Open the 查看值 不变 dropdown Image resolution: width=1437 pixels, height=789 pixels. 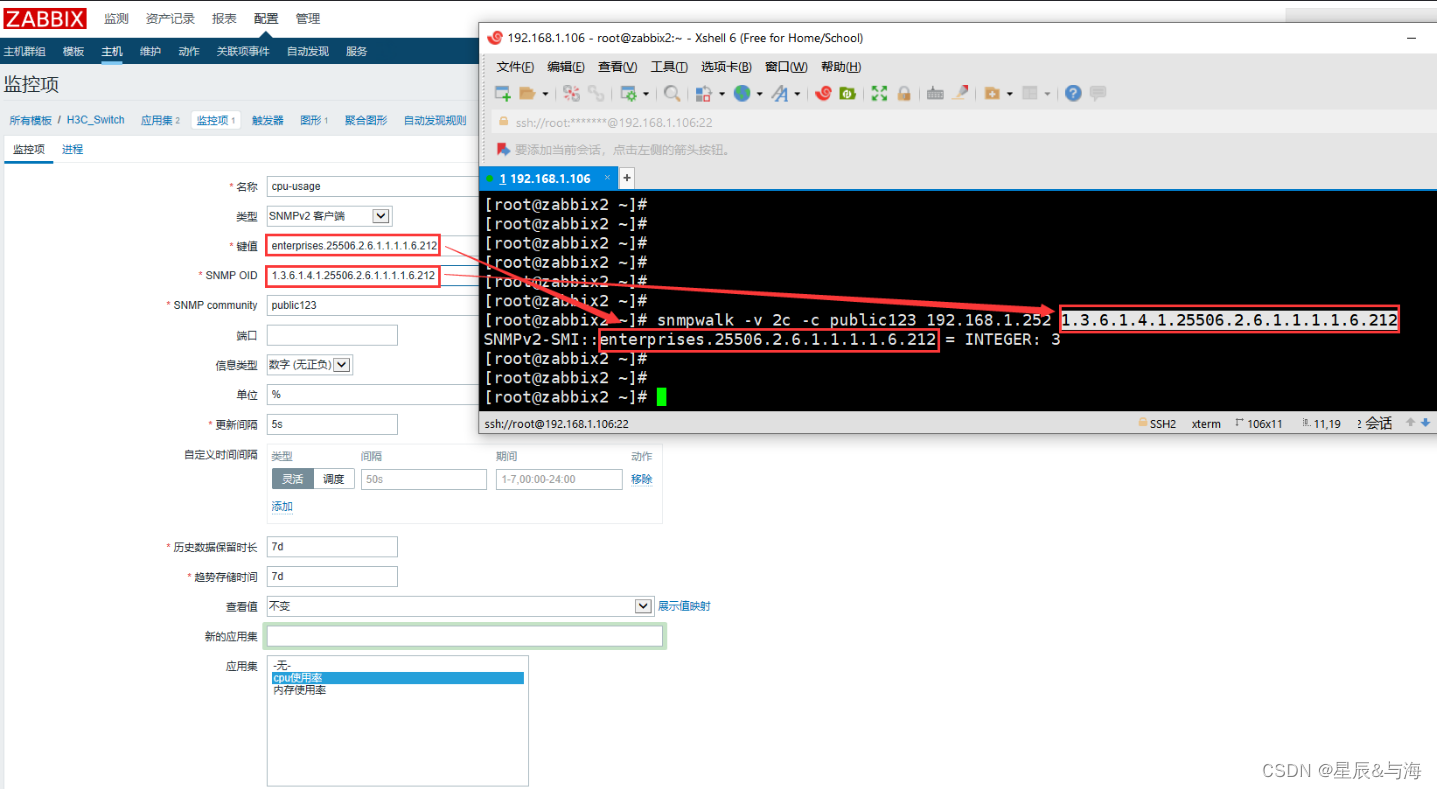point(460,606)
